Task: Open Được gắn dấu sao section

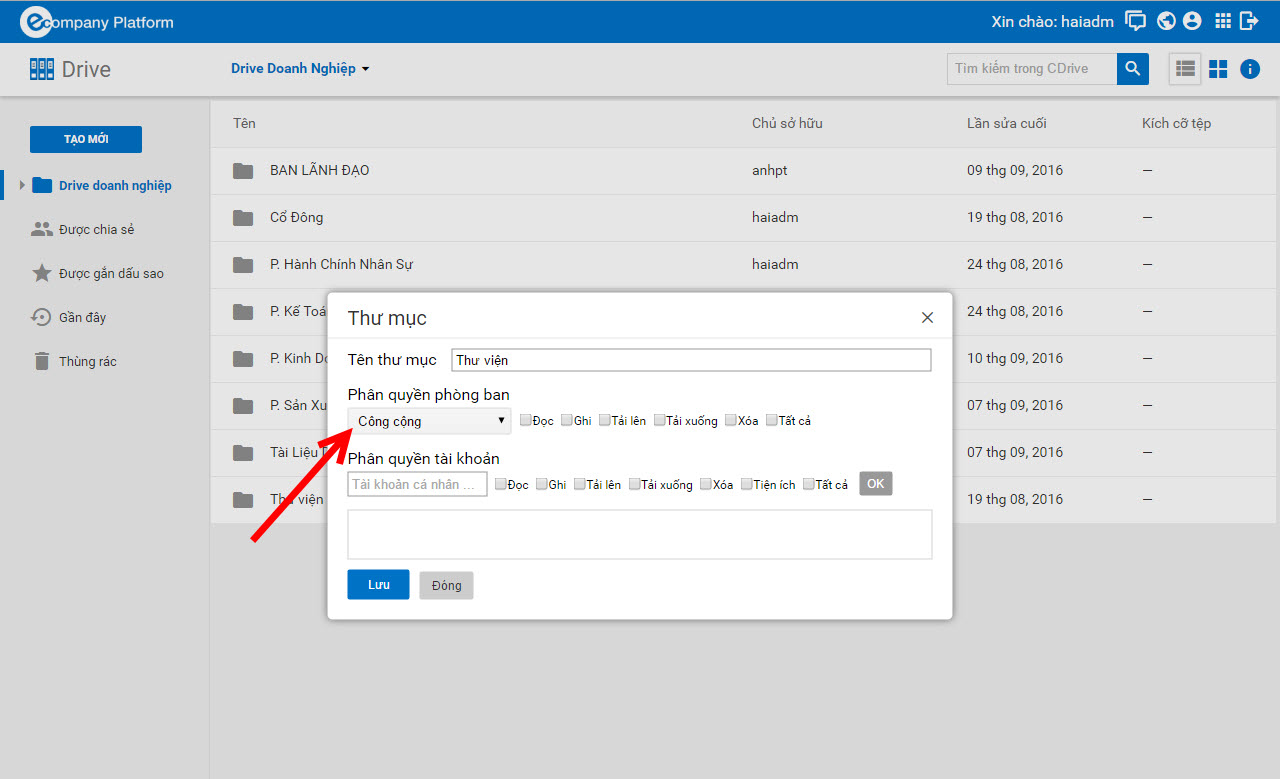Action: (111, 273)
